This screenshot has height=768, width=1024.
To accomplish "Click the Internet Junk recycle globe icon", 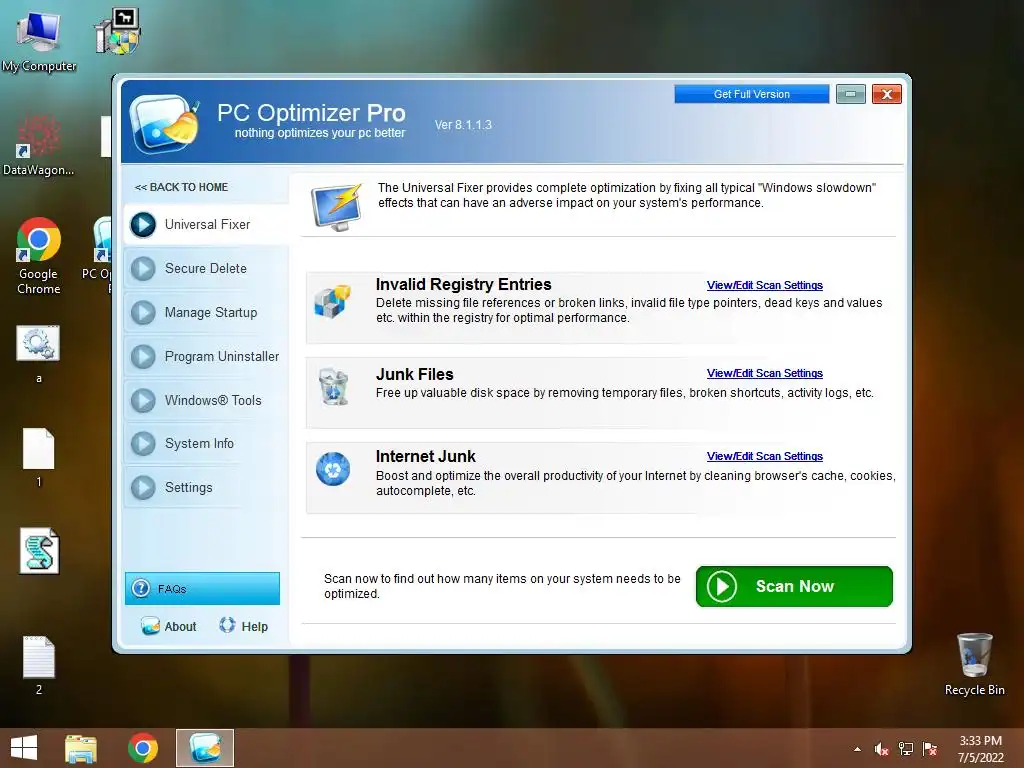I will tap(333, 469).
